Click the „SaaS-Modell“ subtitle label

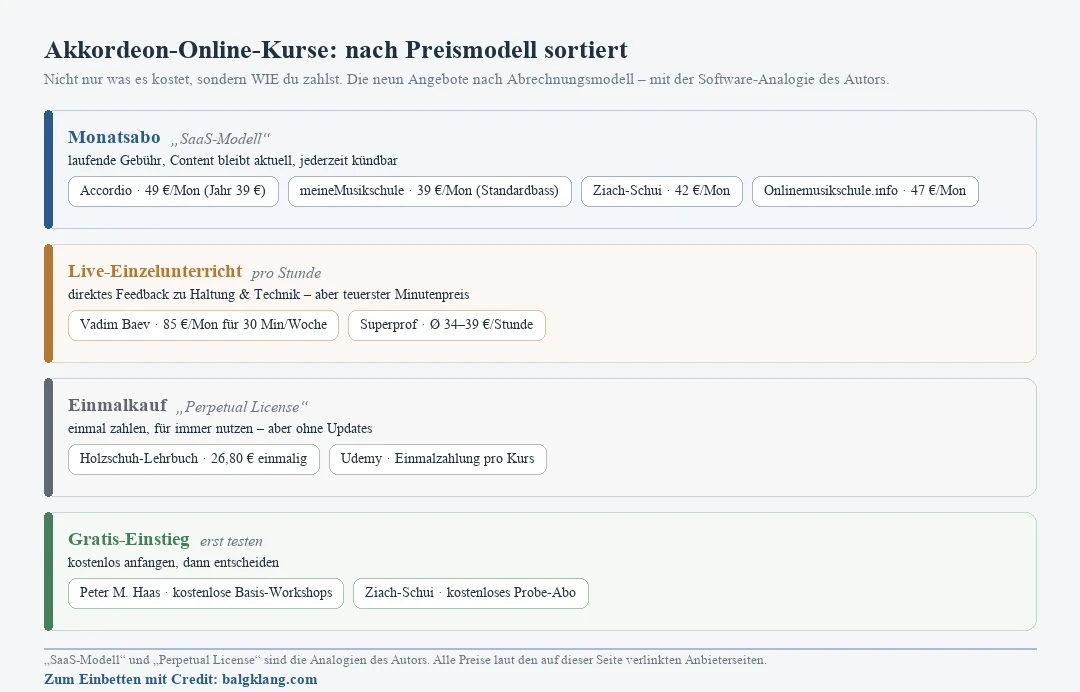coord(220,139)
